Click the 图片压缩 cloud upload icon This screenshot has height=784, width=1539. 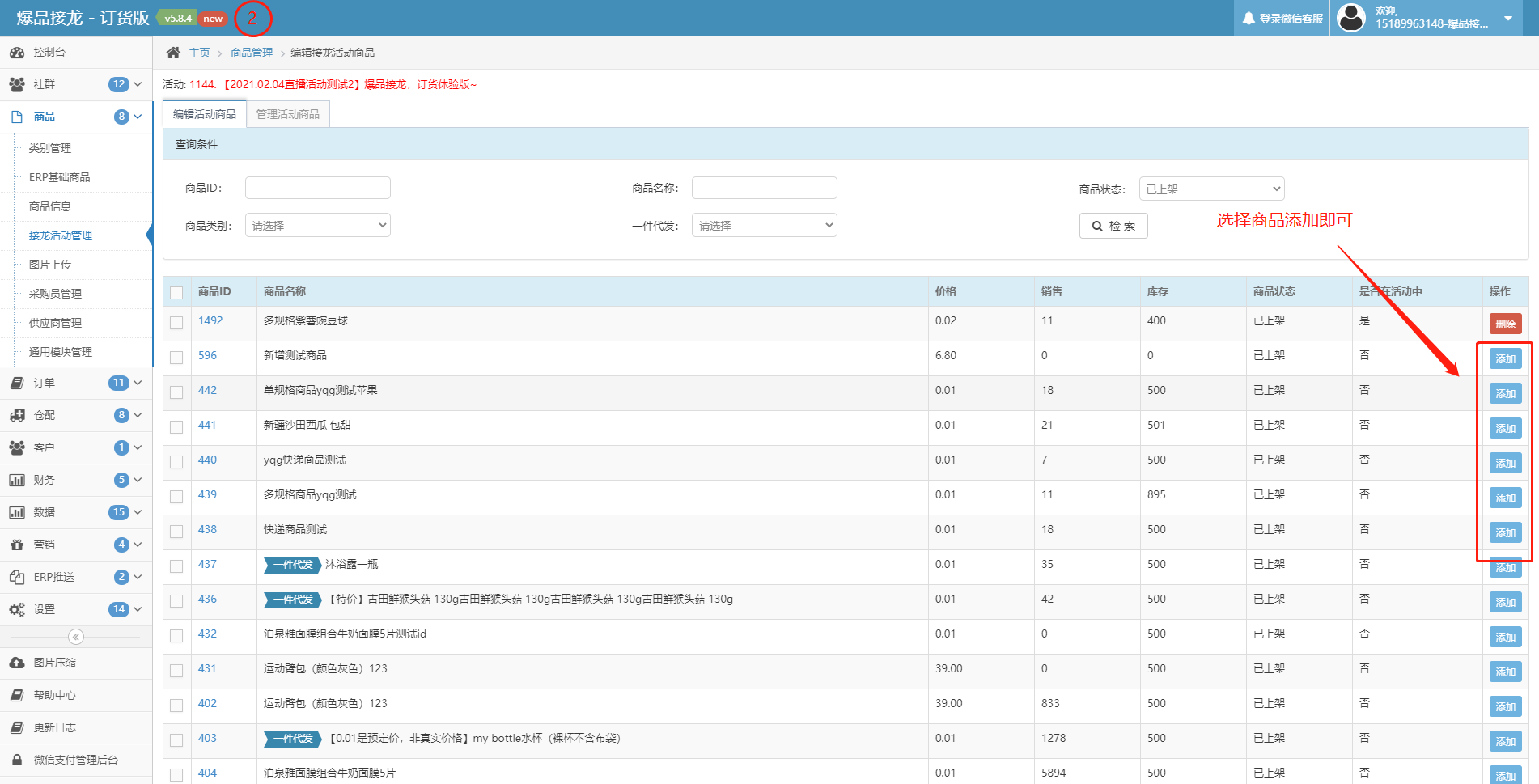click(x=17, y=663)
